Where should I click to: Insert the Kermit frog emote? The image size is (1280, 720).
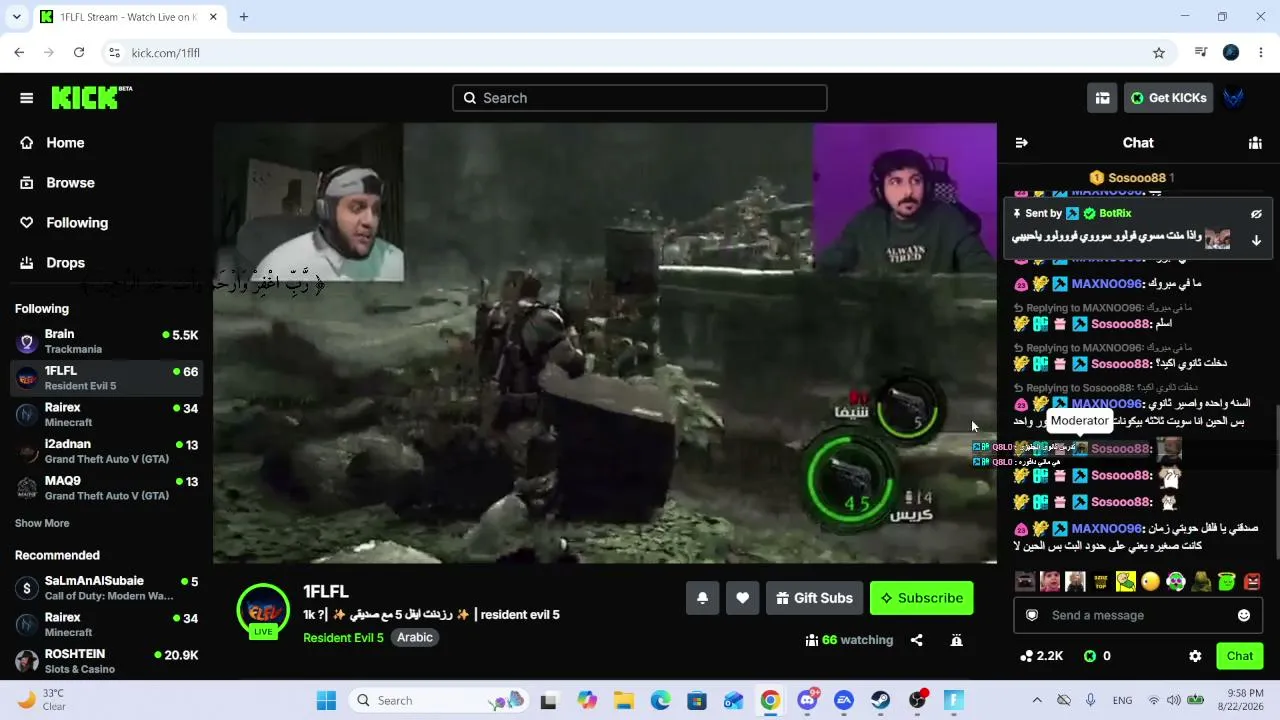(x=1201, y=581)
